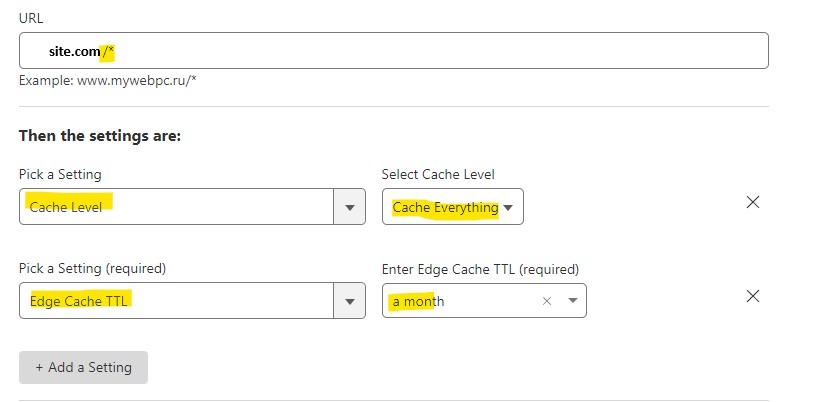Click the 'a month' value text
The height and width of the screenshot is (402, 826).
click(x=418, y=301)
